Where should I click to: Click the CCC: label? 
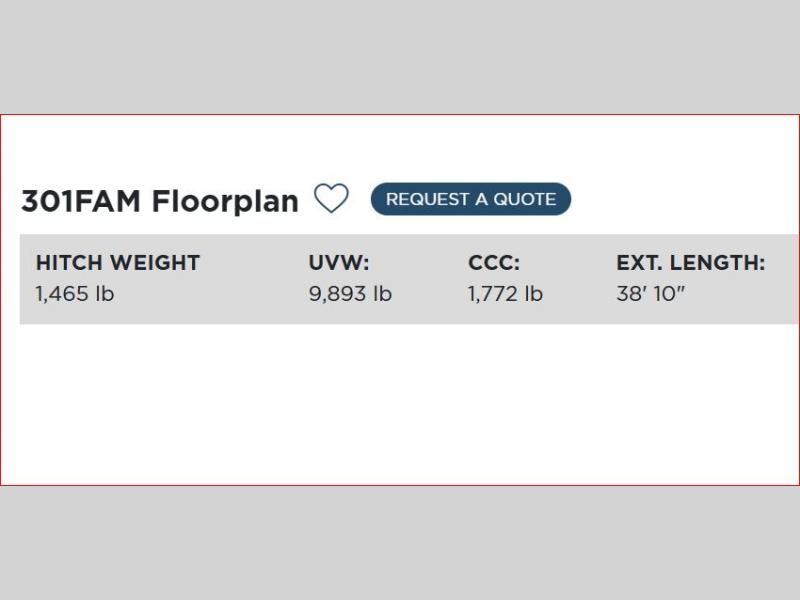tap(494, 263)
